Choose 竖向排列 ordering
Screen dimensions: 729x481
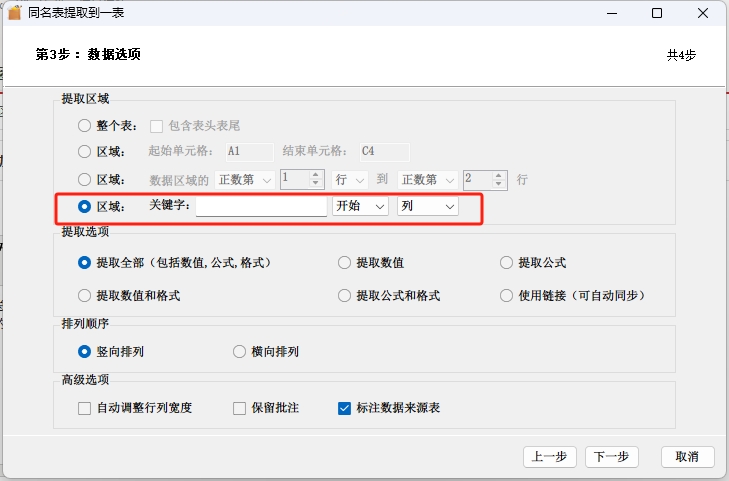(84, 352)
